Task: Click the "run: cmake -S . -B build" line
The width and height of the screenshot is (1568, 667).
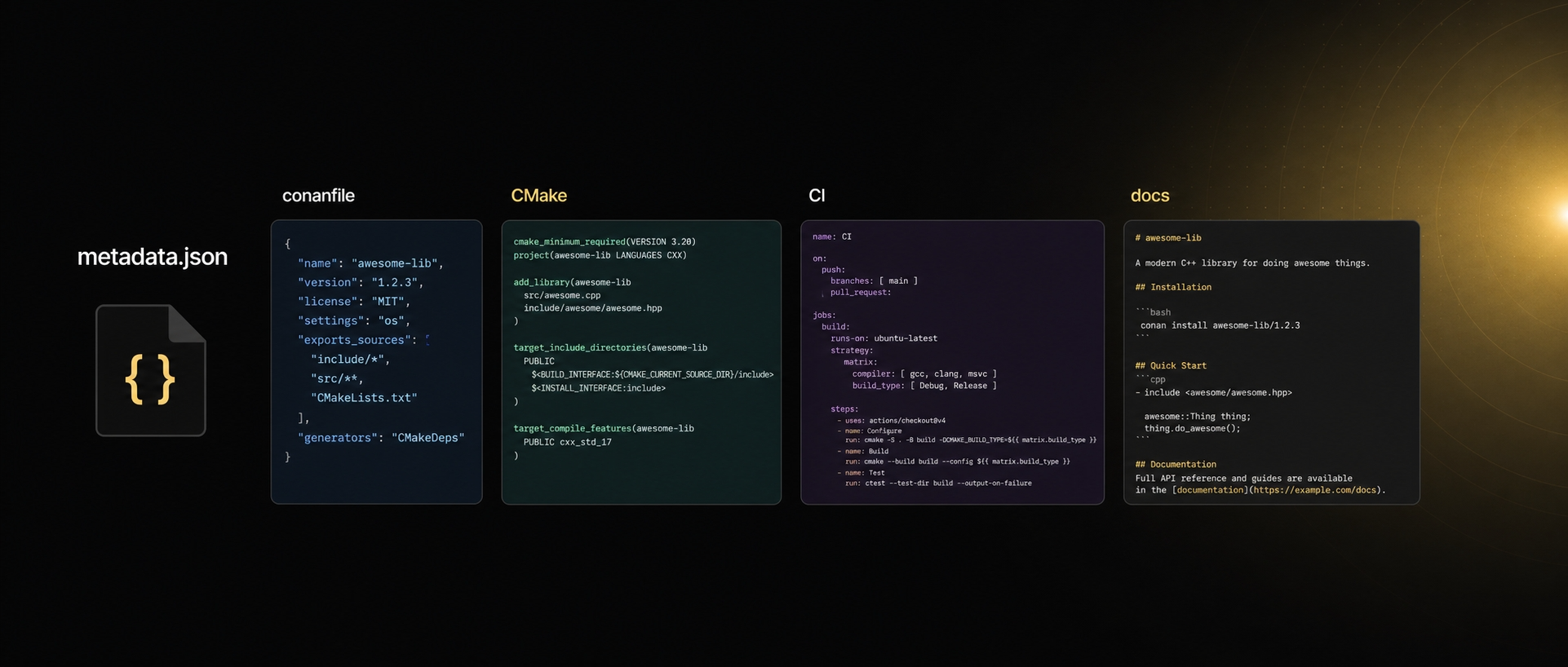Action: (x=971, y=440)
